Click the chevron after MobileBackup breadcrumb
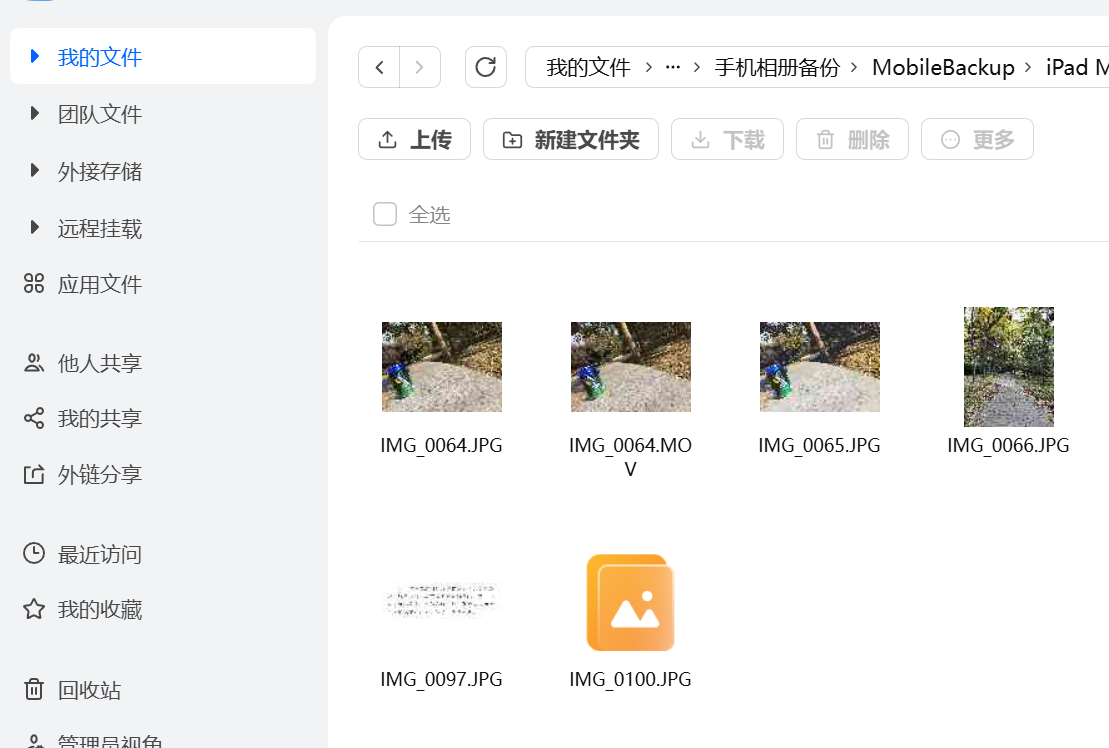 1028,67
